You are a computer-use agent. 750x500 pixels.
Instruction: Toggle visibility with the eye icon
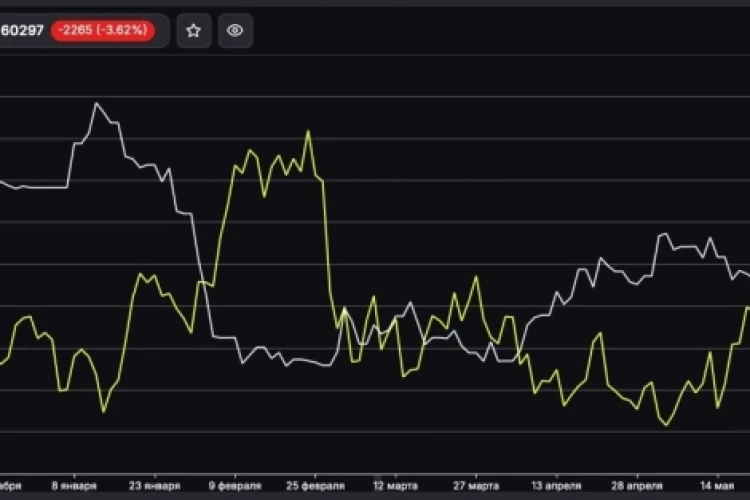[x=235, y=31]
